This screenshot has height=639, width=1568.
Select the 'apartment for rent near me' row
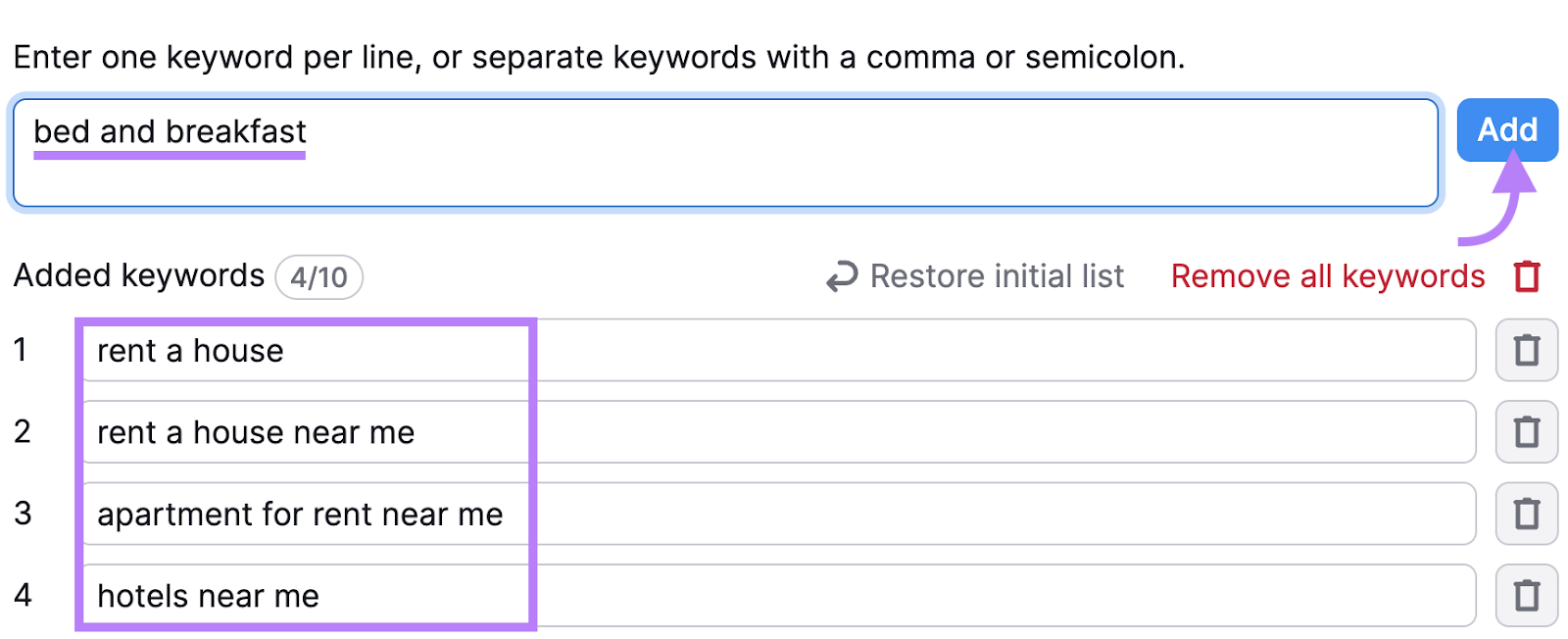point(301,514)
